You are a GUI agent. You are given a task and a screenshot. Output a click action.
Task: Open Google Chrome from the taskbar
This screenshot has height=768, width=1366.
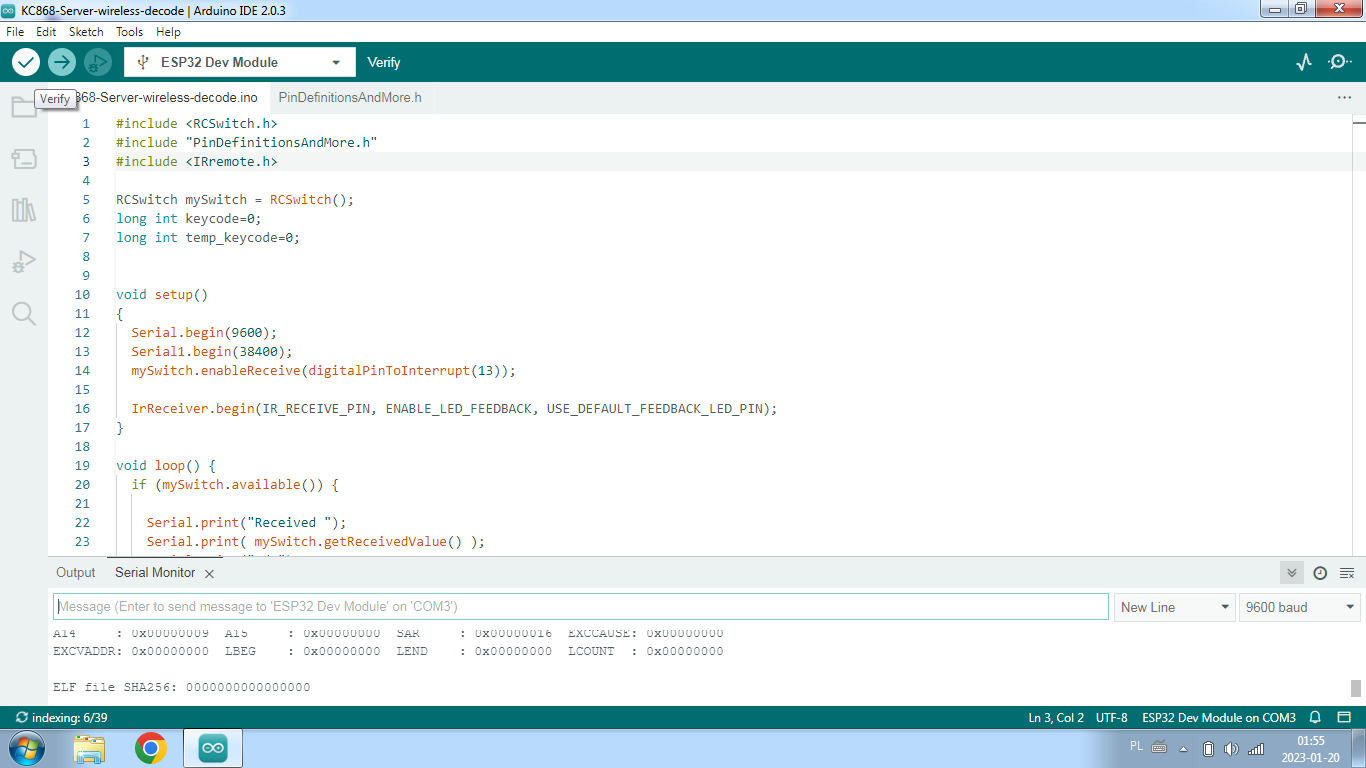151,748
